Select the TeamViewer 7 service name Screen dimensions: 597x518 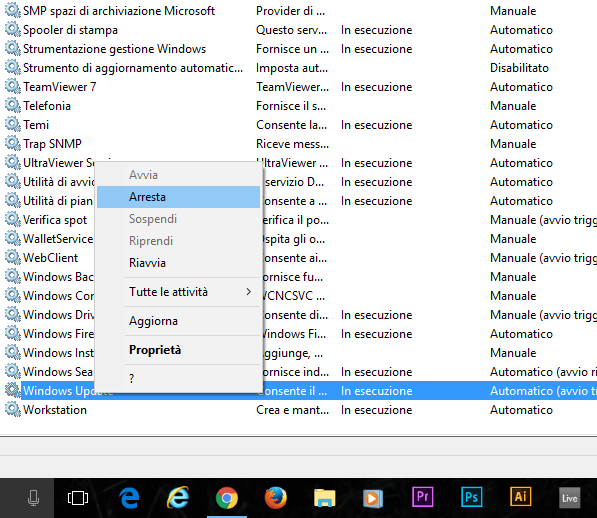coord(59,87)
